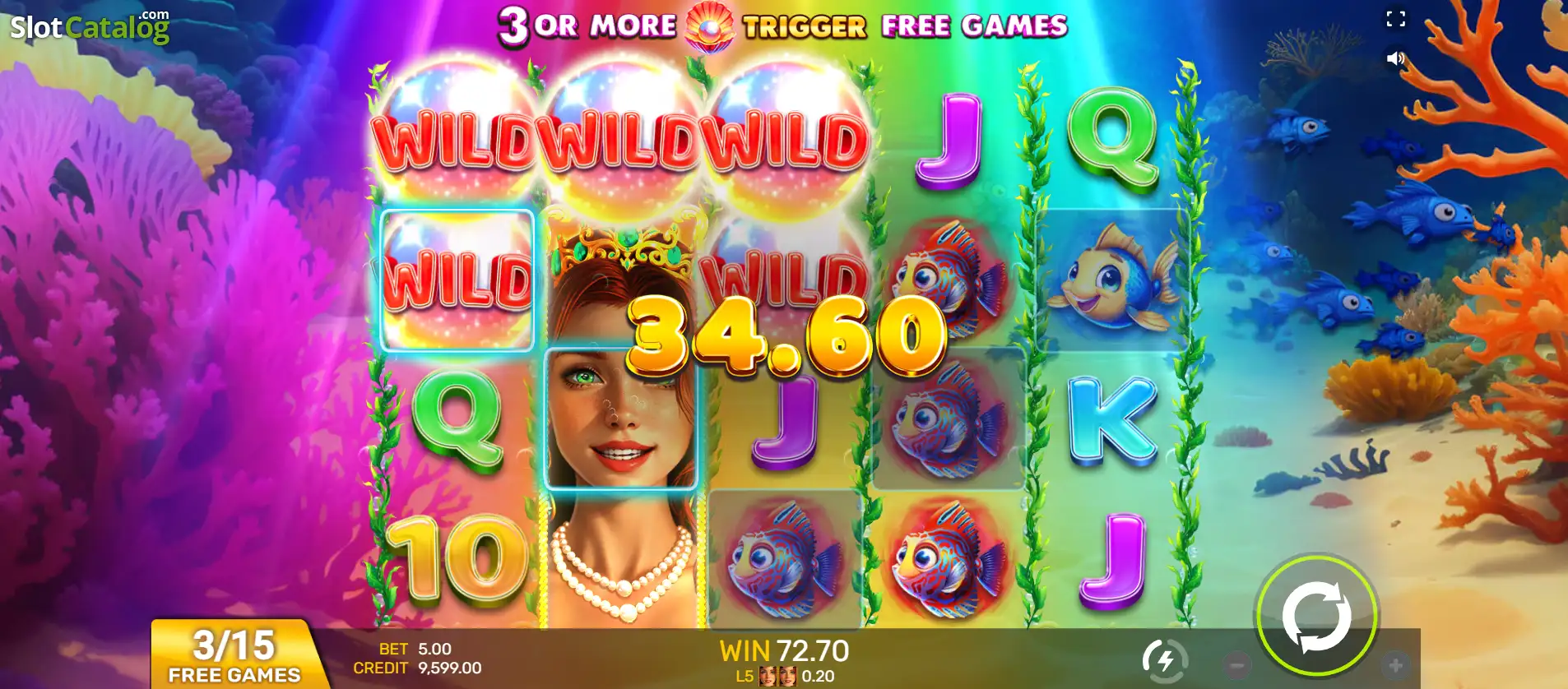The height and width of the screenshot is (689, 1568).
Task: Click the WIN 72.70 display
Action: click(x=784, y=650)
